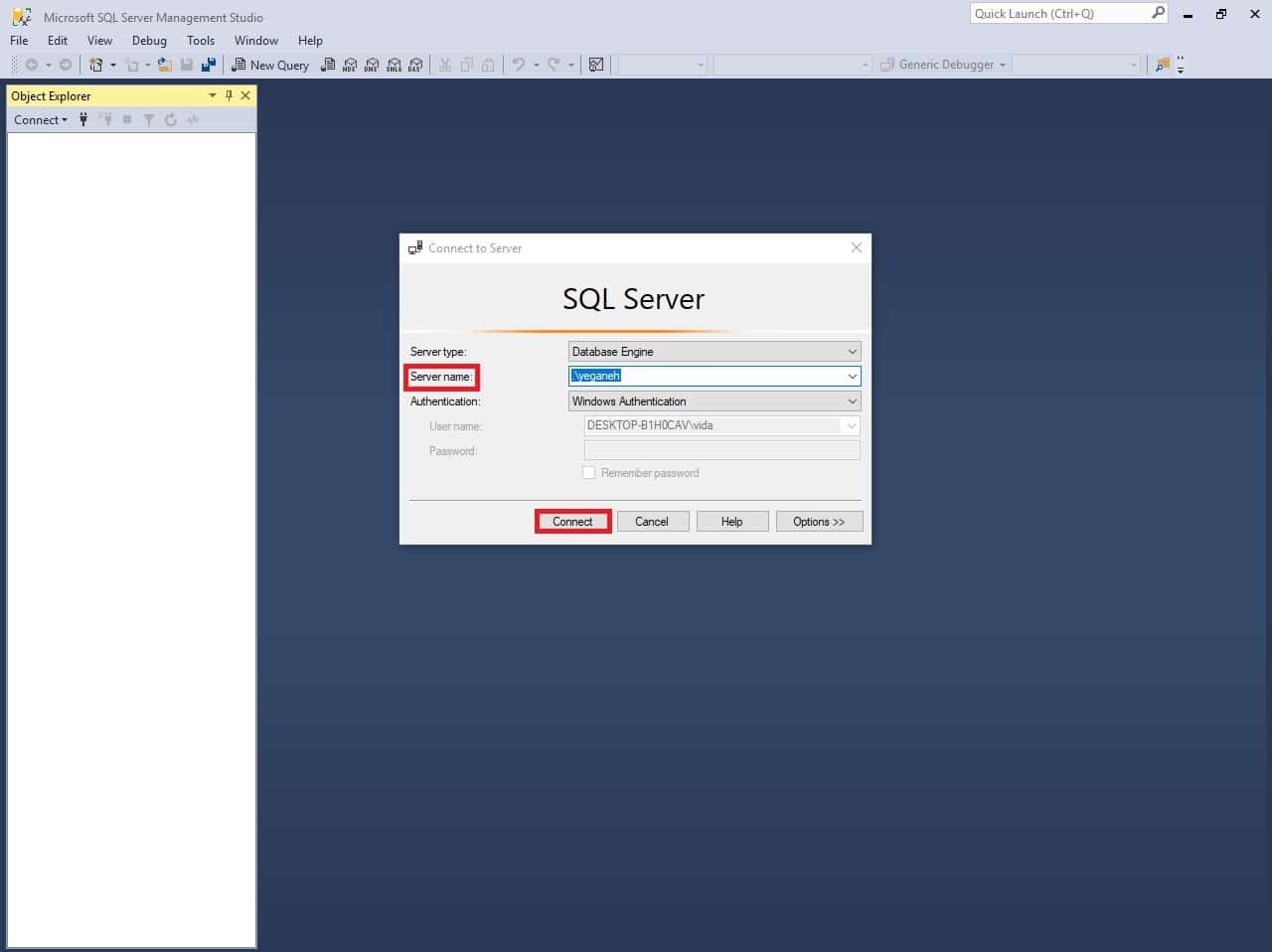Click the Help button in the dialog
The image size is (1272, 952).
[x=732, y=522]
